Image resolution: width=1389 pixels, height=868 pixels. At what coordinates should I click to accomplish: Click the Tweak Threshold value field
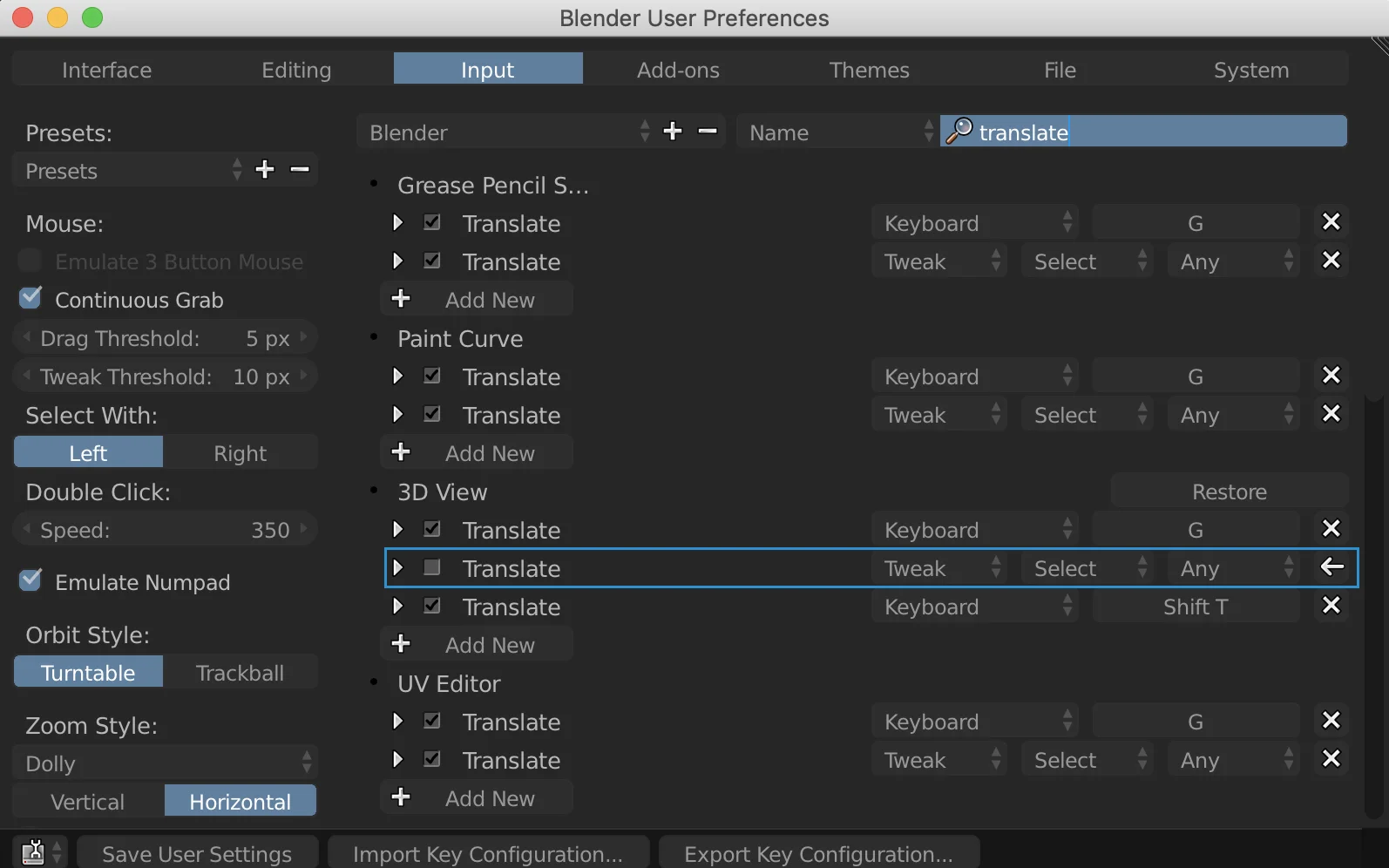click(x=165, y=376)
